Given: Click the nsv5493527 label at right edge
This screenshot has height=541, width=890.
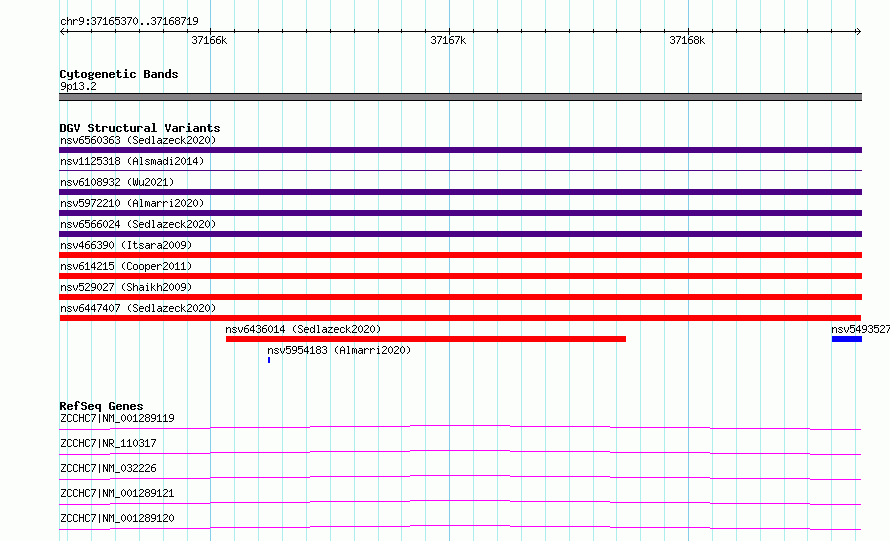Looking at the screenshot, I should pos(860,329).
